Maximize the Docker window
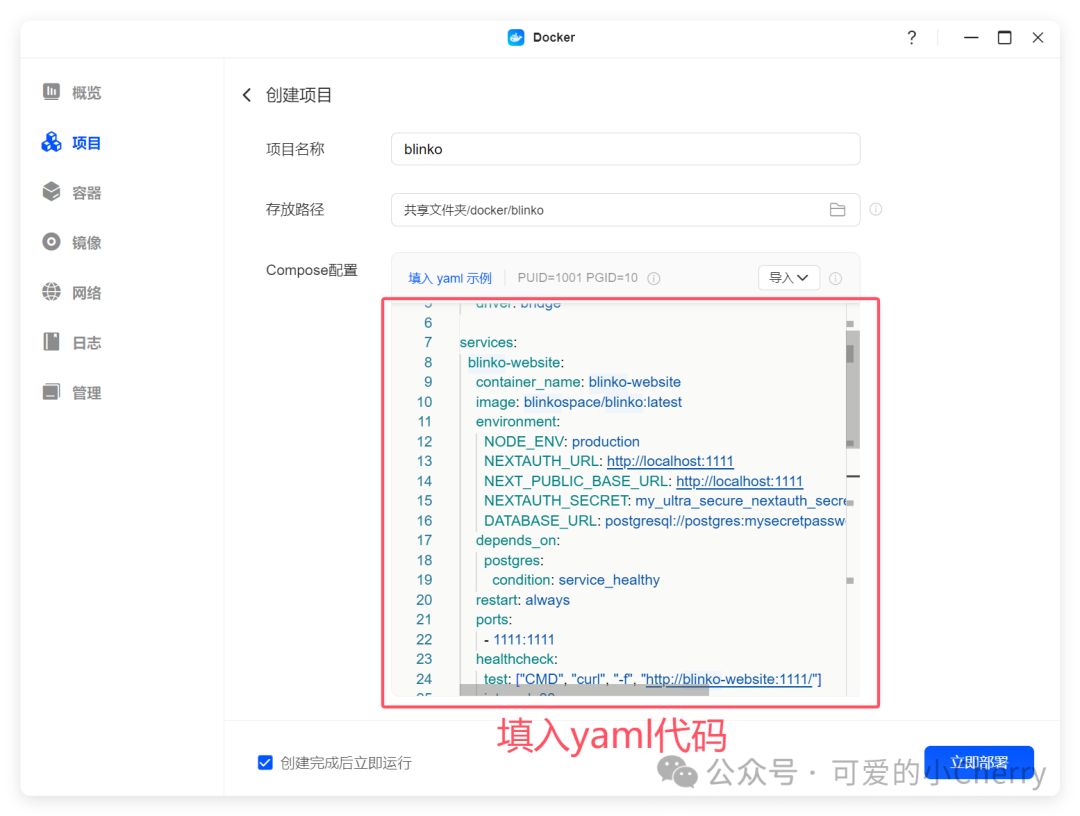This screenshot has height=816, width=1080. pos(1004,37)
